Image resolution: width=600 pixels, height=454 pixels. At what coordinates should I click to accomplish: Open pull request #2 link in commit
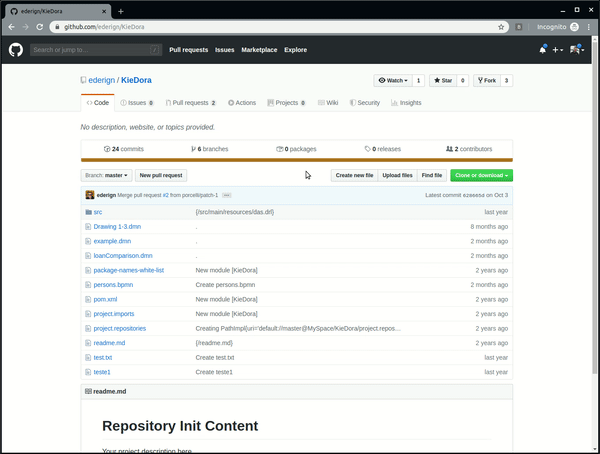[x=166, y=195]
